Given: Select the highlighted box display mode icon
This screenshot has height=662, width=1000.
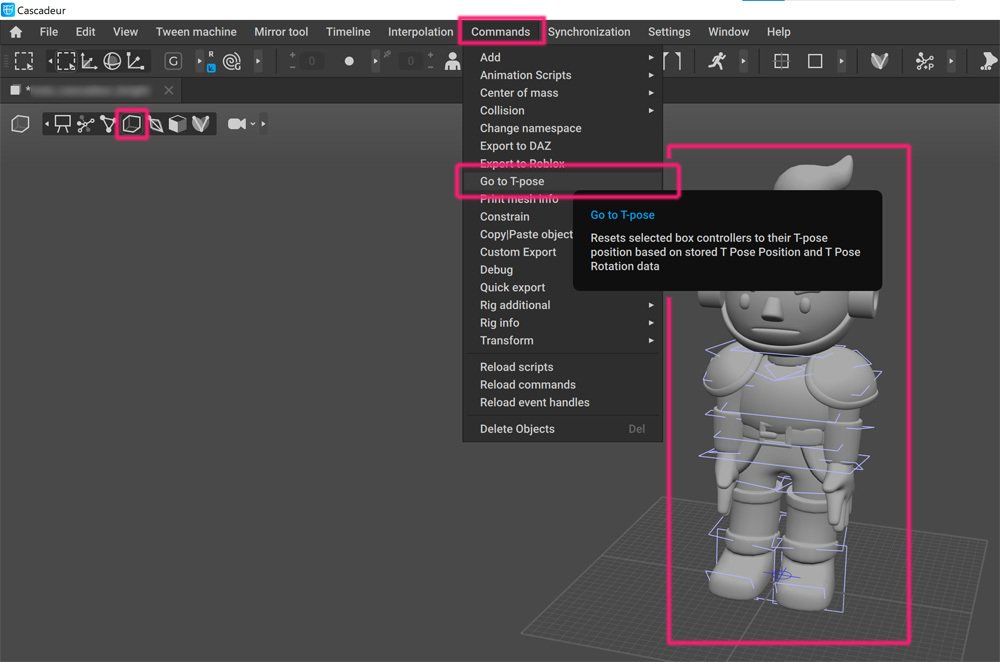Looking at the screenshot, I should tap(131, 123).
